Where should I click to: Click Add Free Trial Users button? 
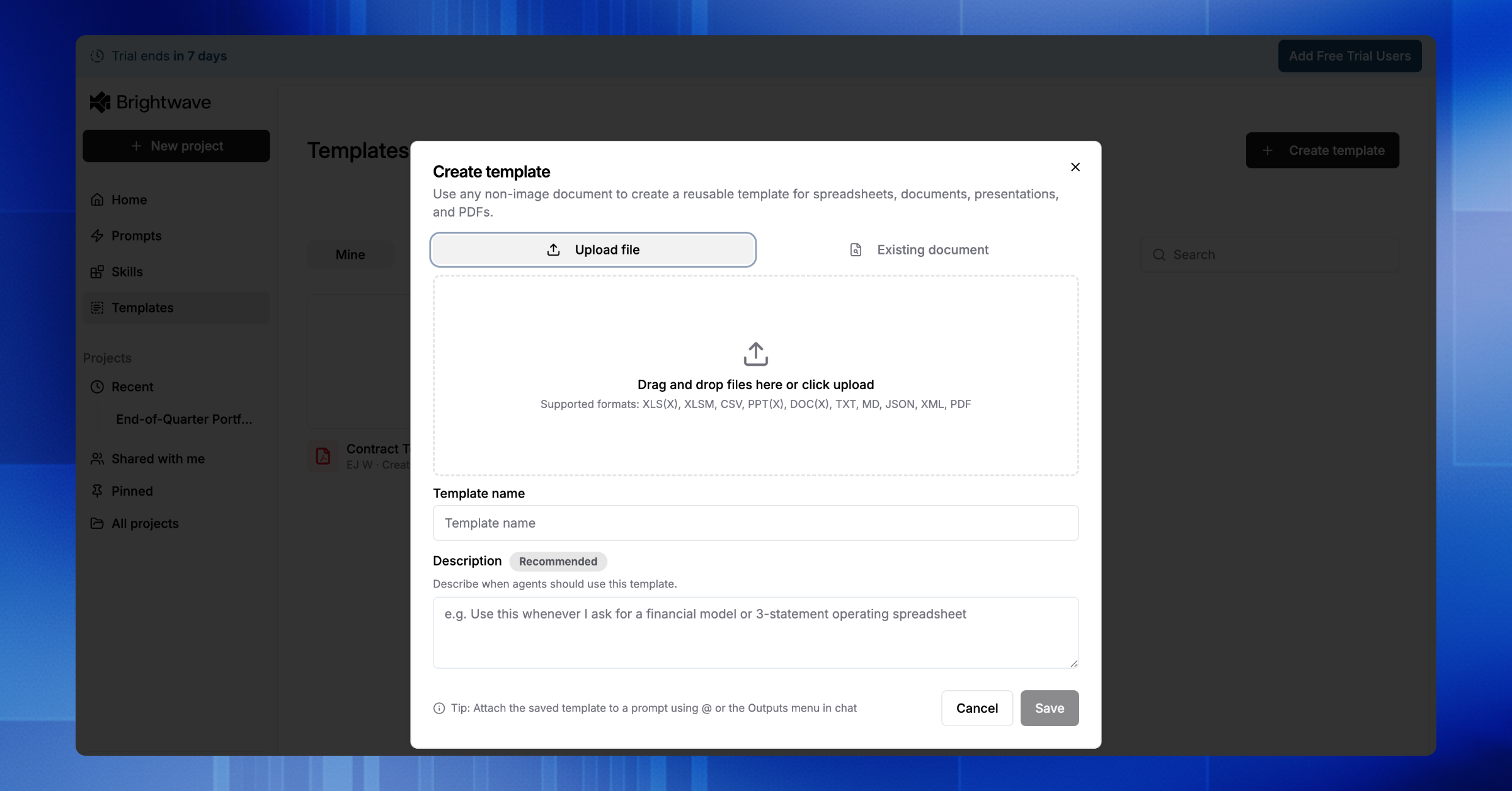(1349, 56)
